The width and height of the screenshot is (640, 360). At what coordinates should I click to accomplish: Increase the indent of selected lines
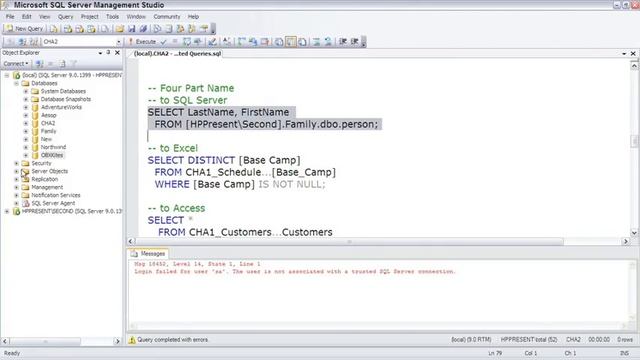pyautogui.click(x=354, y=42)
